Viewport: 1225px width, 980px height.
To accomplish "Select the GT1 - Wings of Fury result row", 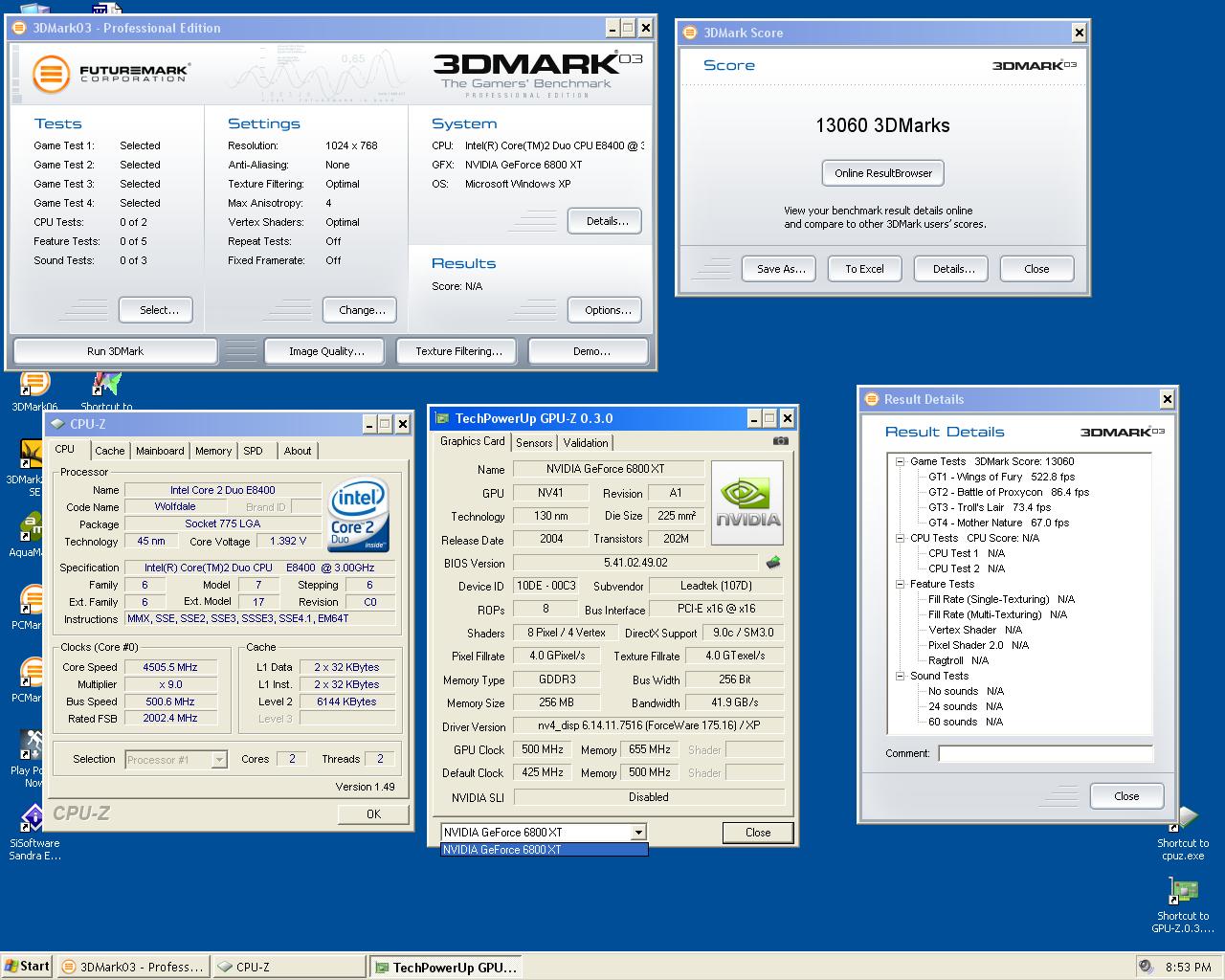I will tap(1001, 477).
